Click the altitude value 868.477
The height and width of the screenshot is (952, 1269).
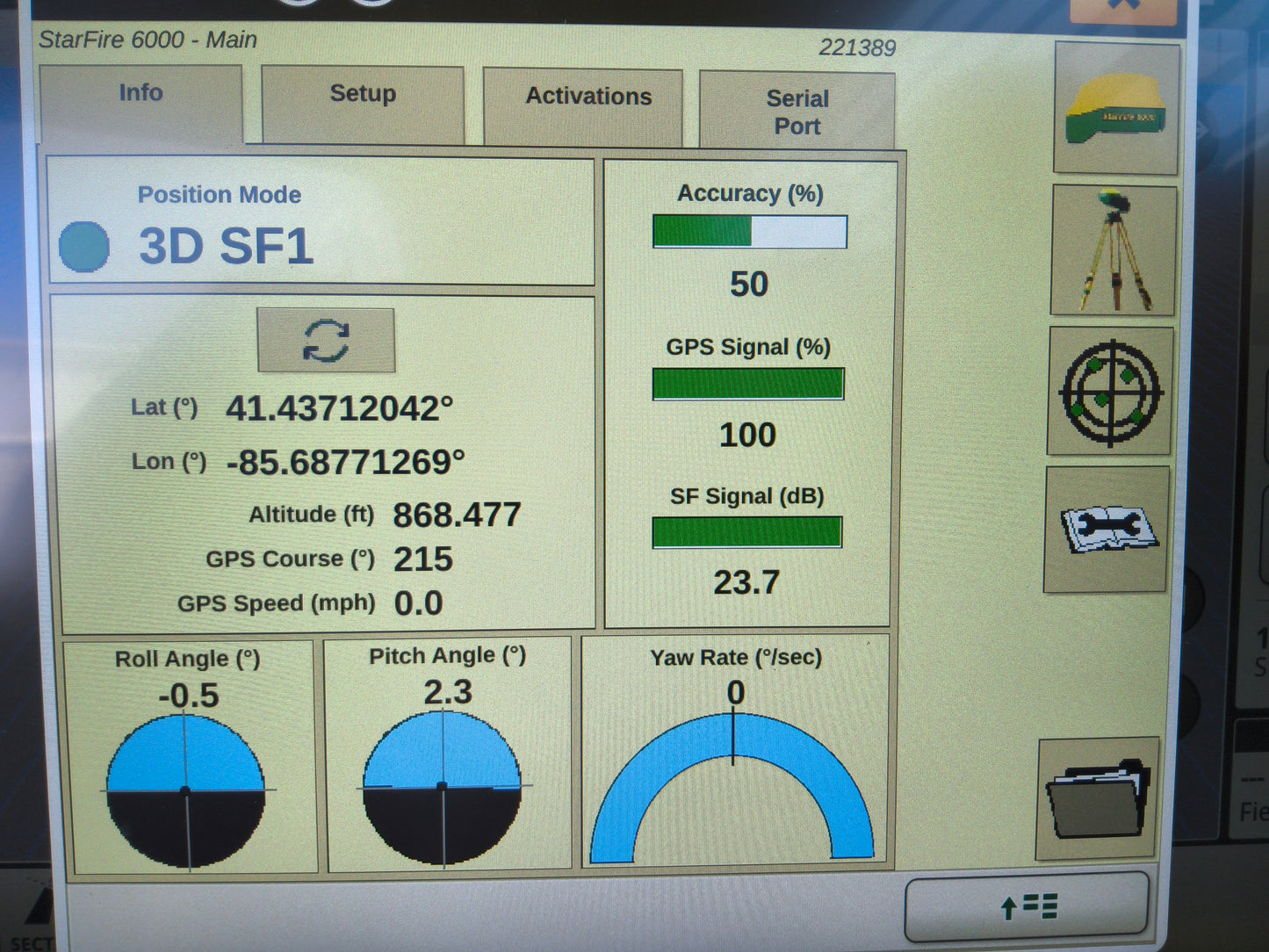point(457,515)
